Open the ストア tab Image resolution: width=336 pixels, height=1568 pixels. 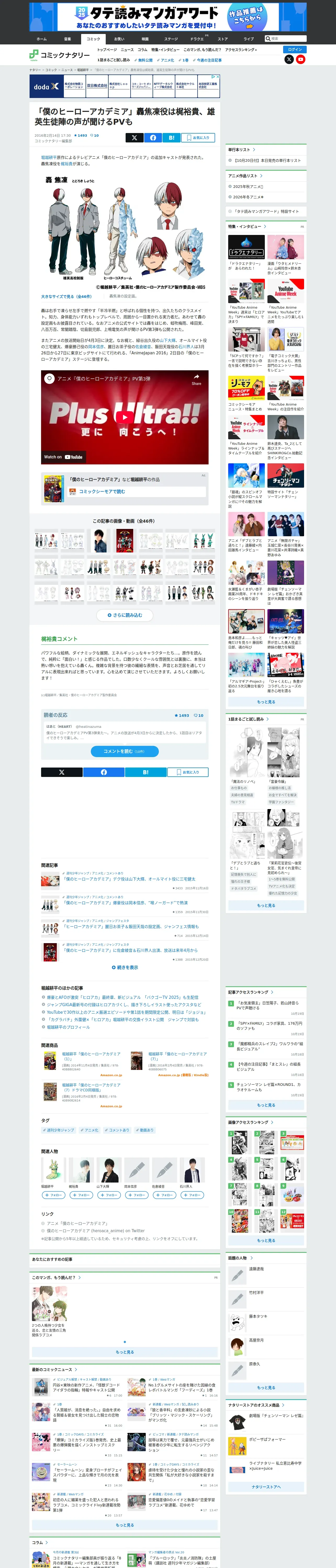(223, 38)
